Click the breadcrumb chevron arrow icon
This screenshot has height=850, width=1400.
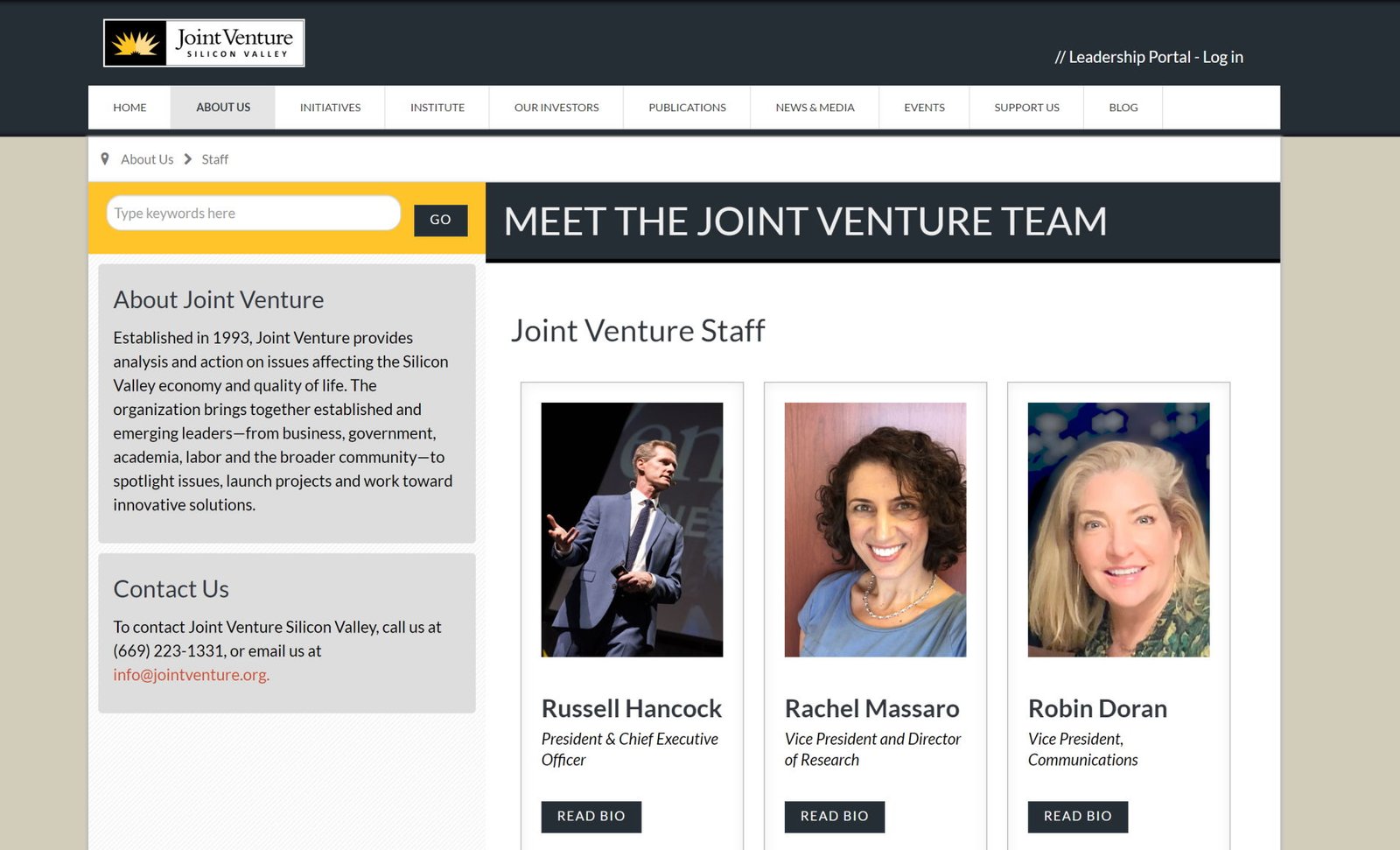tap(187, 159)
